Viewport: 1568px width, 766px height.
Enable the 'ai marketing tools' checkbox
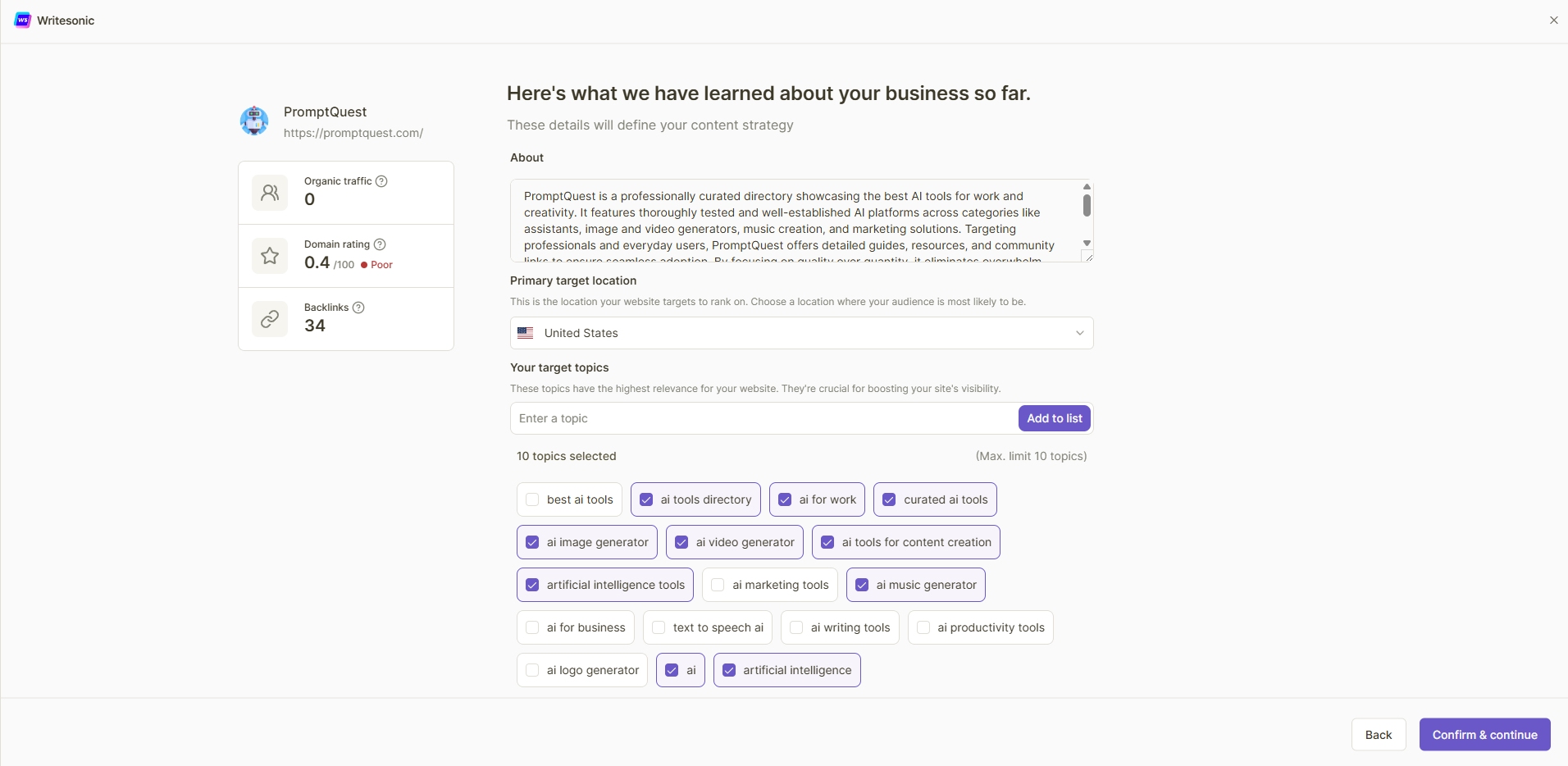pyautogui.click(x=718, y=585)
